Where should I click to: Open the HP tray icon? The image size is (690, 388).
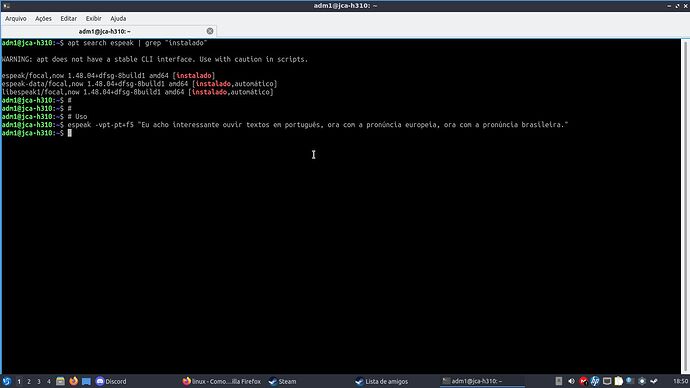pos(595,381)
